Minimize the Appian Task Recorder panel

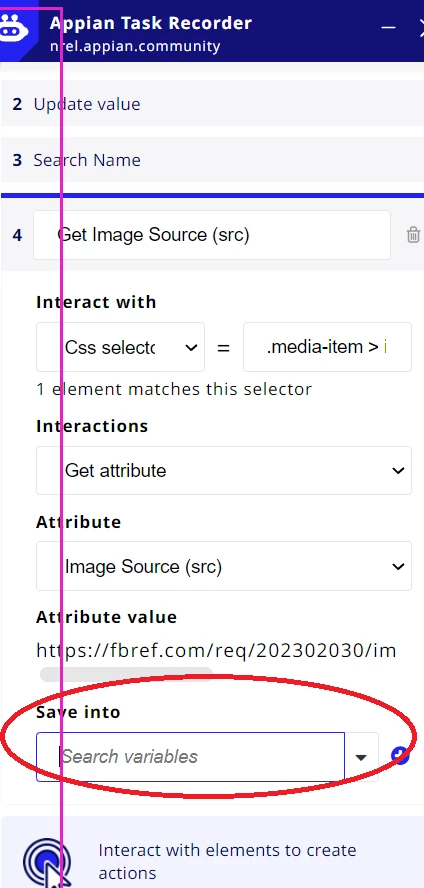pos(388,27)
